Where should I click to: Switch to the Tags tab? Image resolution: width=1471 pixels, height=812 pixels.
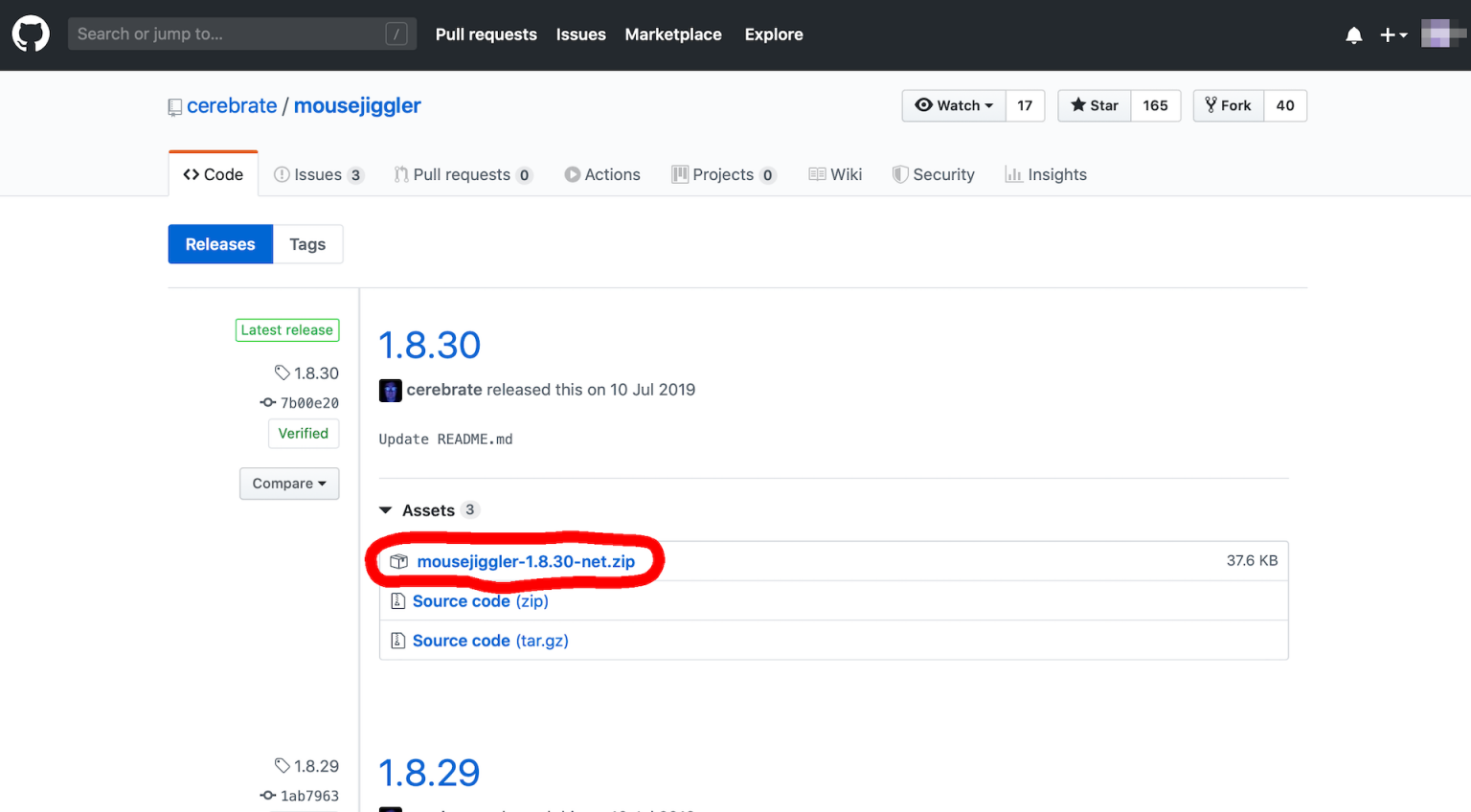[x=307, y=244]
